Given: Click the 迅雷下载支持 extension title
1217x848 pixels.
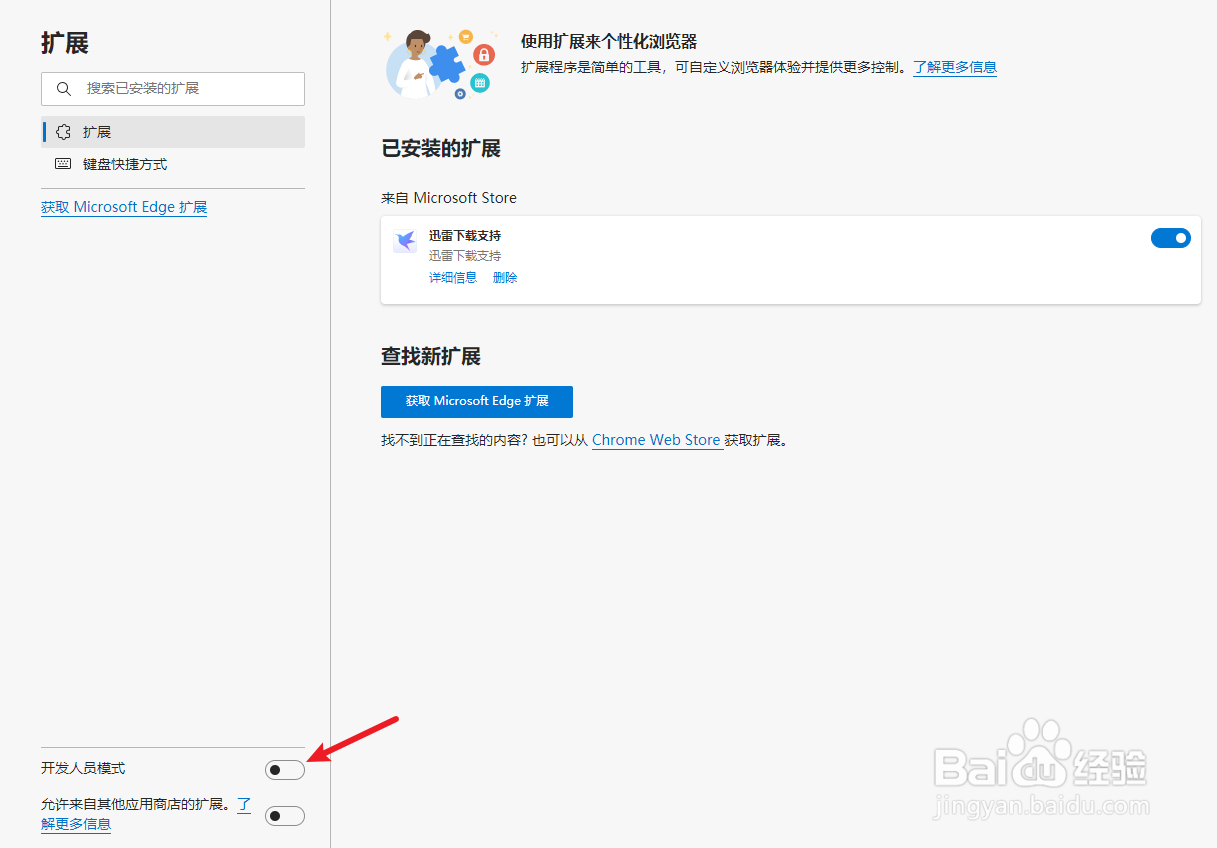Looking at the screenshot, I should [465, 236].
